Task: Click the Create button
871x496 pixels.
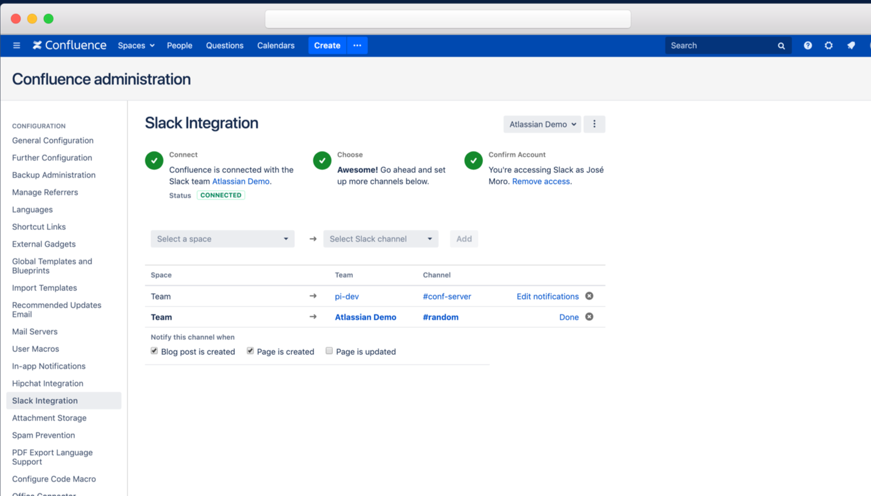Action: (x=327, y=46)
